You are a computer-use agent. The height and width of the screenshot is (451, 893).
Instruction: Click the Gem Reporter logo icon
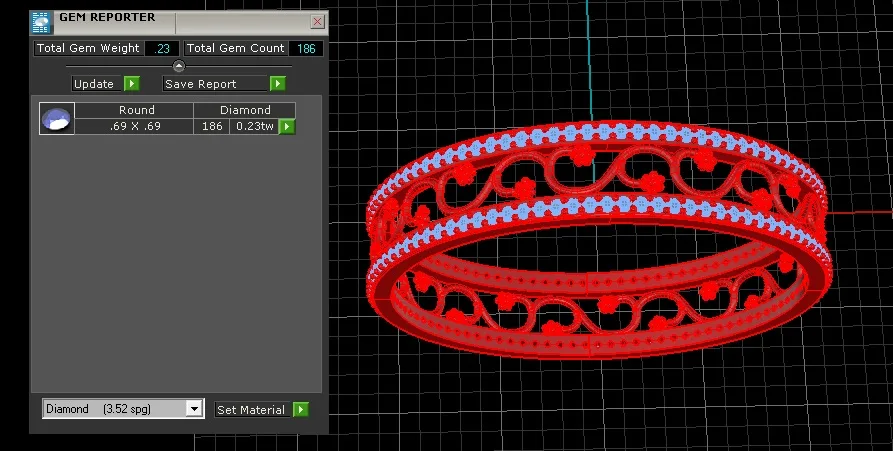click(x=42, y=23)
